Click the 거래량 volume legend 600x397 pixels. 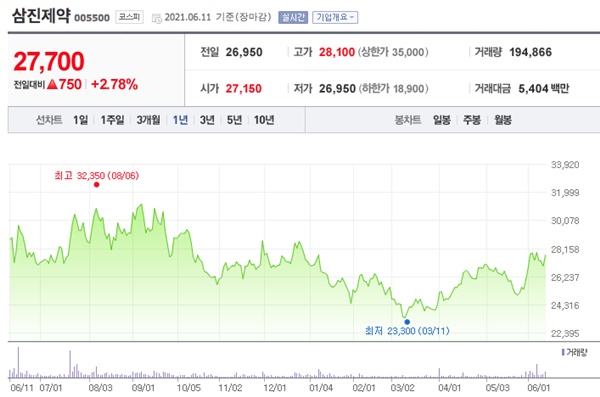point(574,352)
